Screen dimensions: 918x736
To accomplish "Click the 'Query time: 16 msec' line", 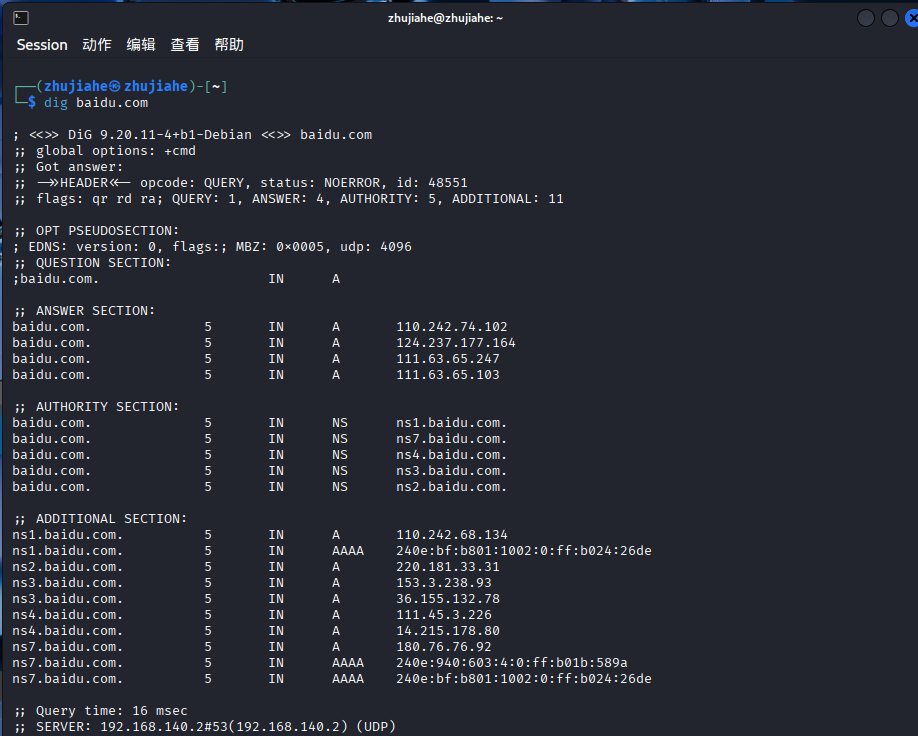I will pyautogui.click(x=100, y=711).
